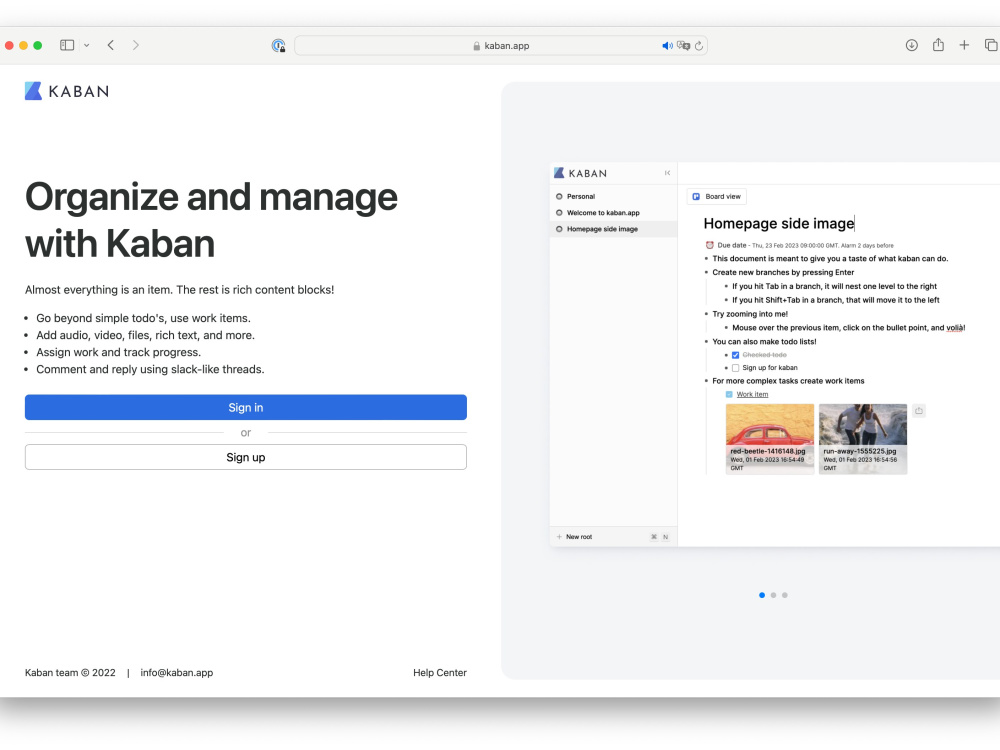Viewport: 1000px width, 750px height.
Task: Go back with the Safari back arrow
Action: [111, 45]
